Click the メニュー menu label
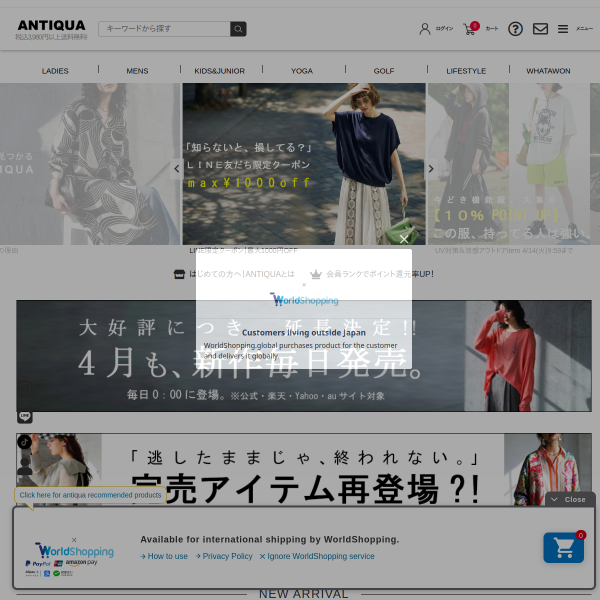This screenshot has height=600, width=600. point(584,29)
